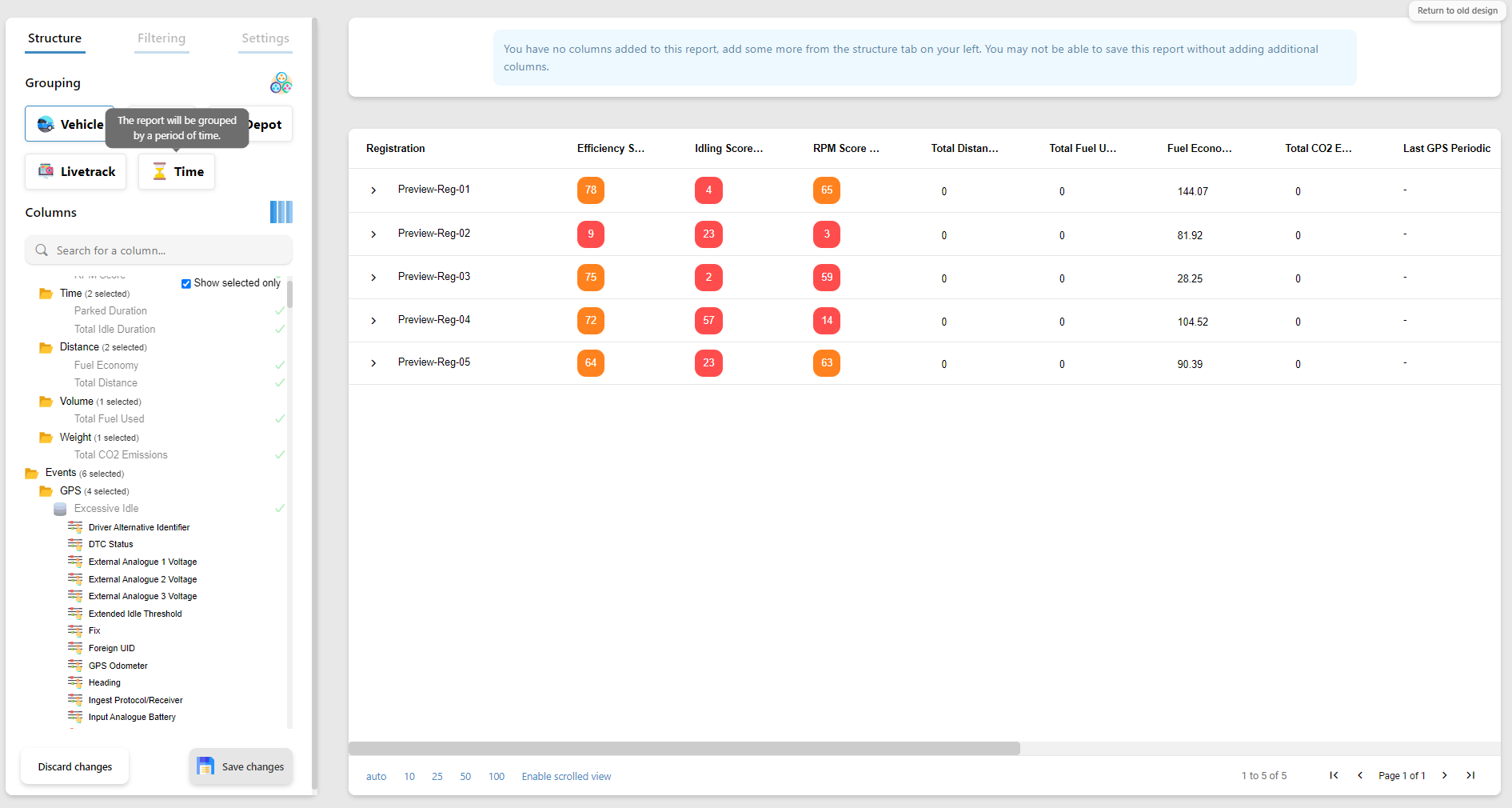Screen dimensions: 1512x808
Task: Click the Excessive Idle database icon
Action: tap(60, 509)
